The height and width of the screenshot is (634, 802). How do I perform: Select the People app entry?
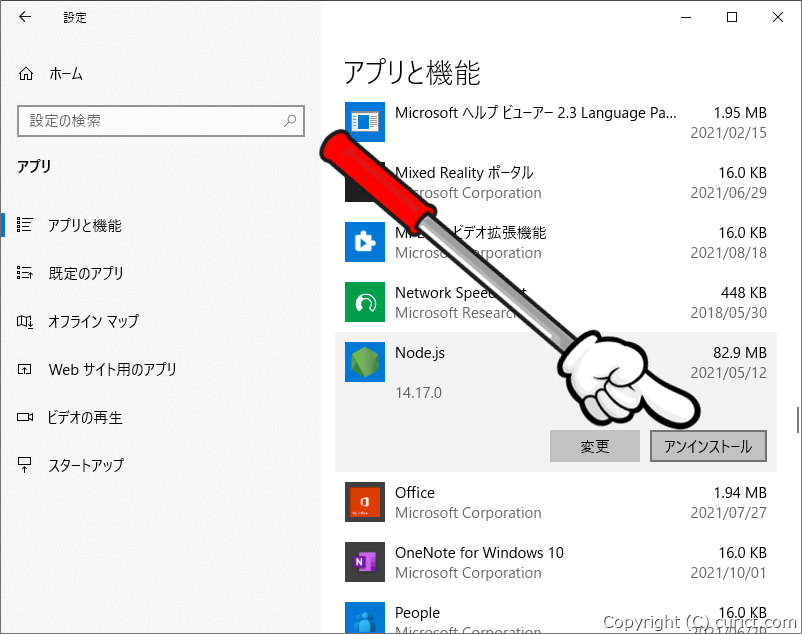pyautogui.click(x=556, y=614)
